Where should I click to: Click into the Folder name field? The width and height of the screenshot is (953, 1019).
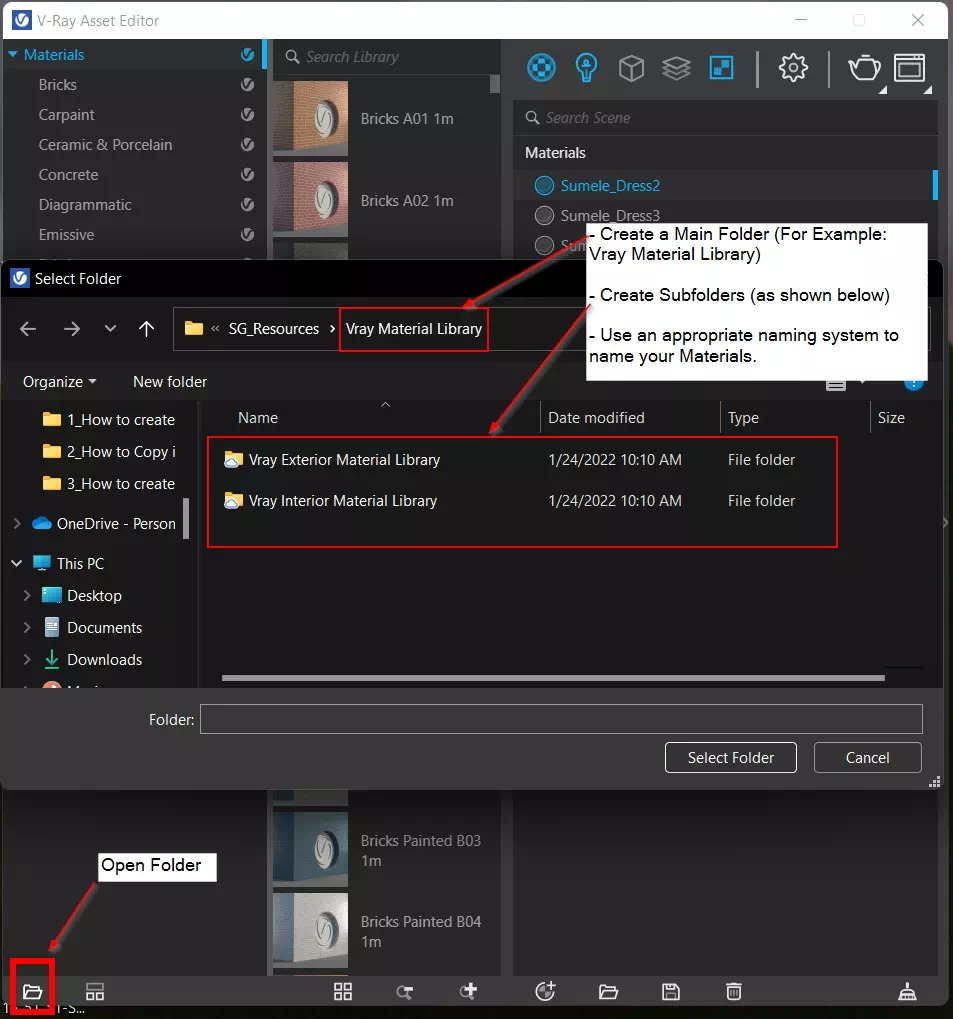coord(560,719)
